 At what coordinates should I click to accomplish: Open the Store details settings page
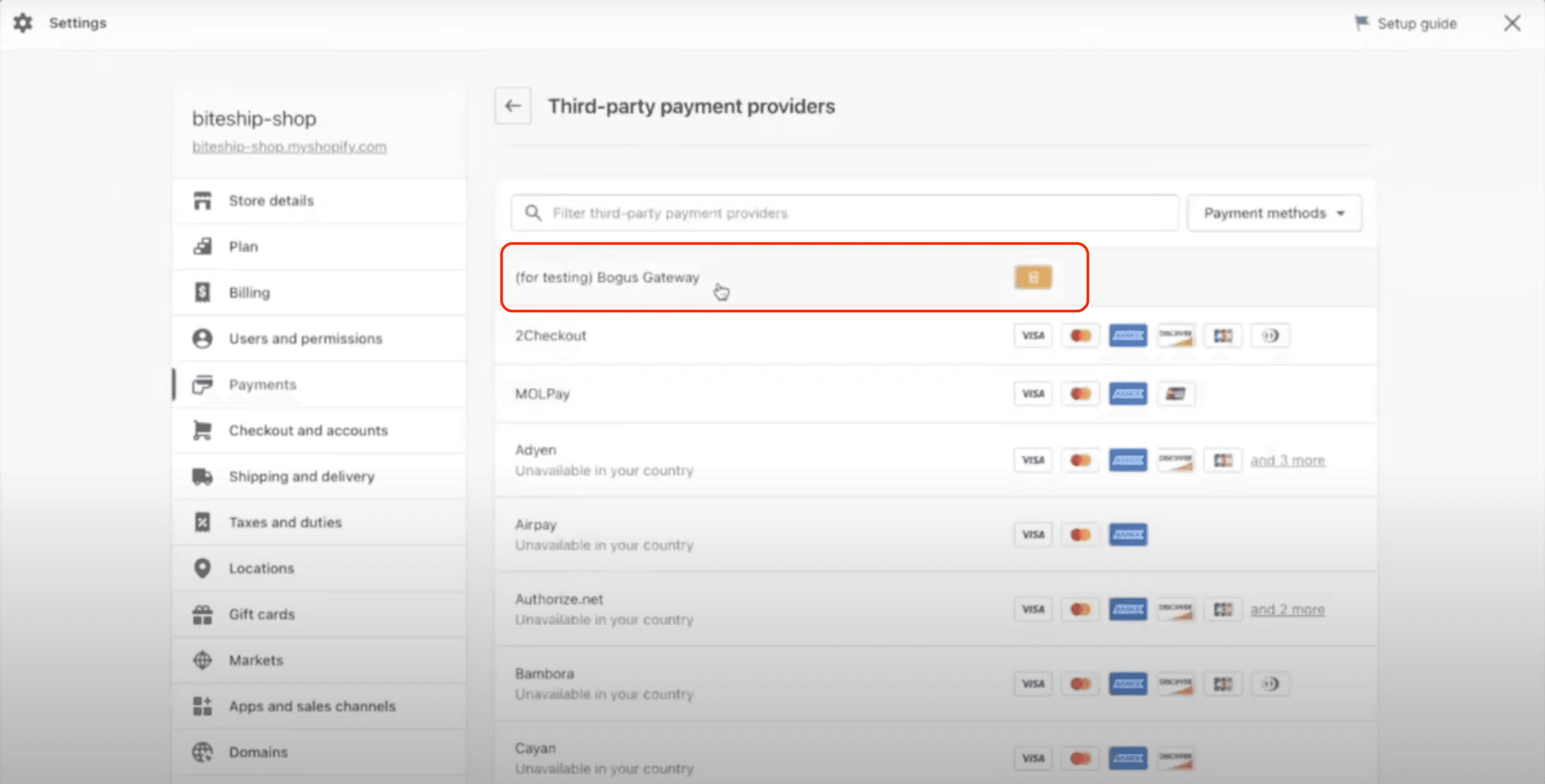pyautogui.click(x=320, y=201)
